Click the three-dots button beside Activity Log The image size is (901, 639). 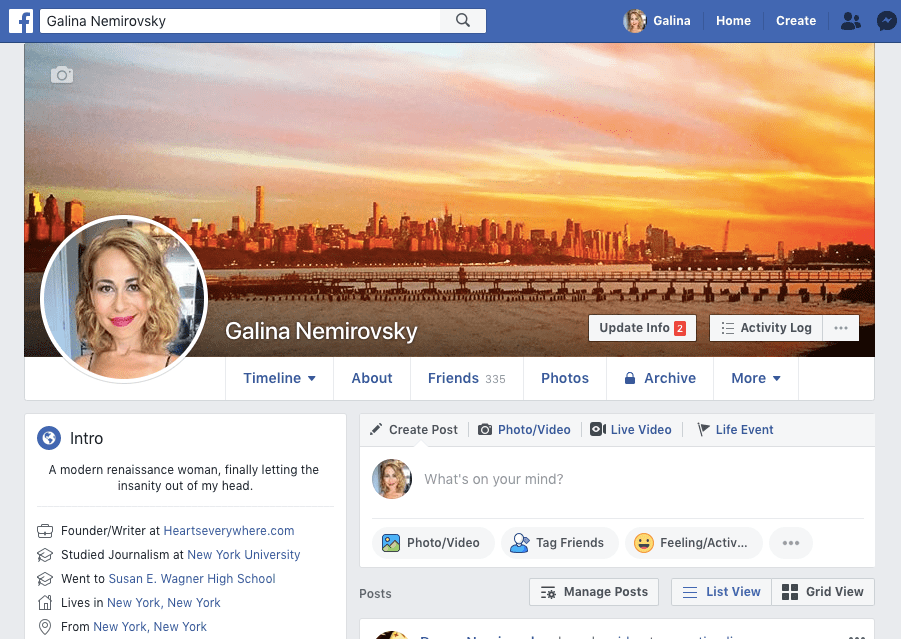[840, 328]
